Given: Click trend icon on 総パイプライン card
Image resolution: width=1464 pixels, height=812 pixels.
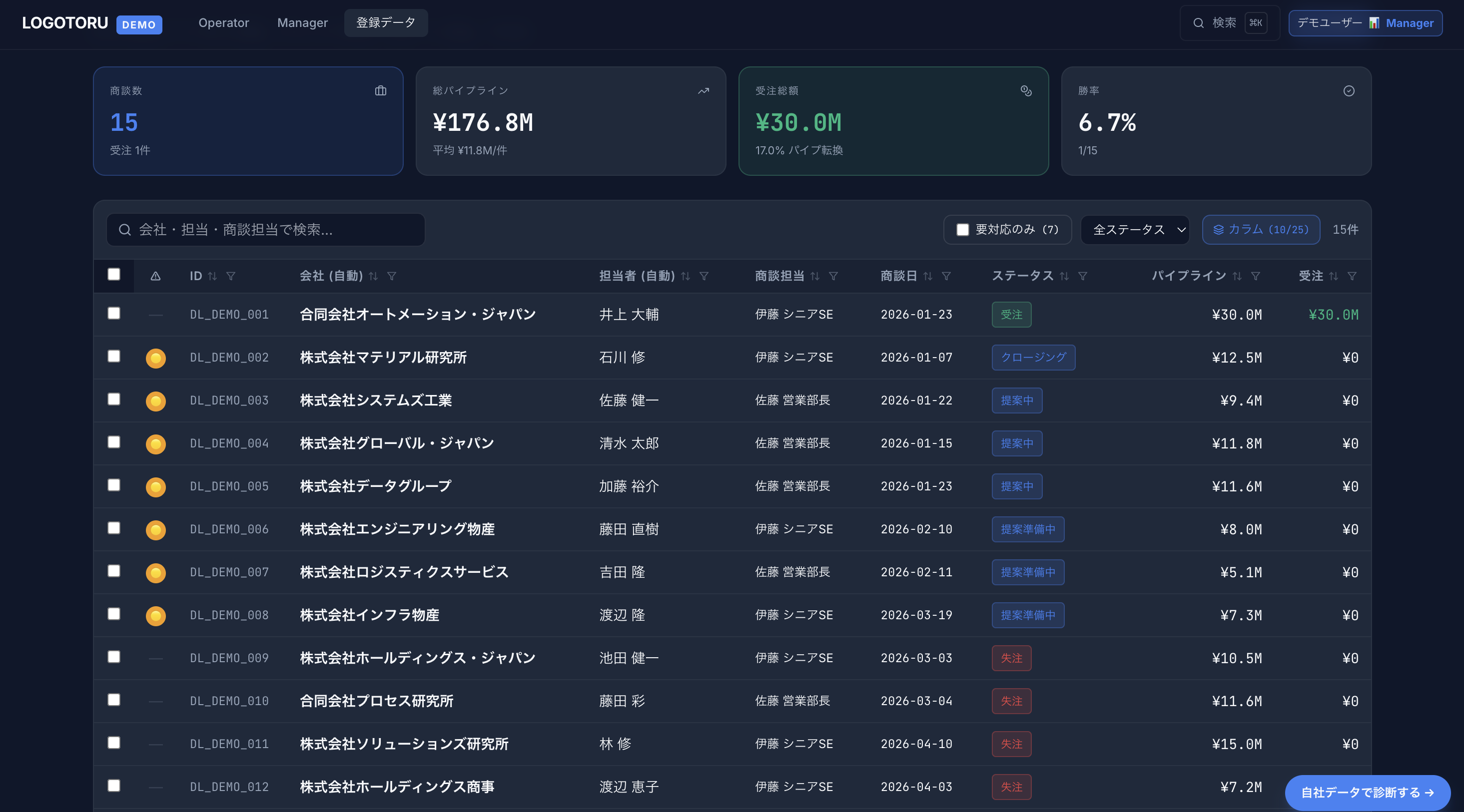Looking at the screenshot, I should pos(704,91).
